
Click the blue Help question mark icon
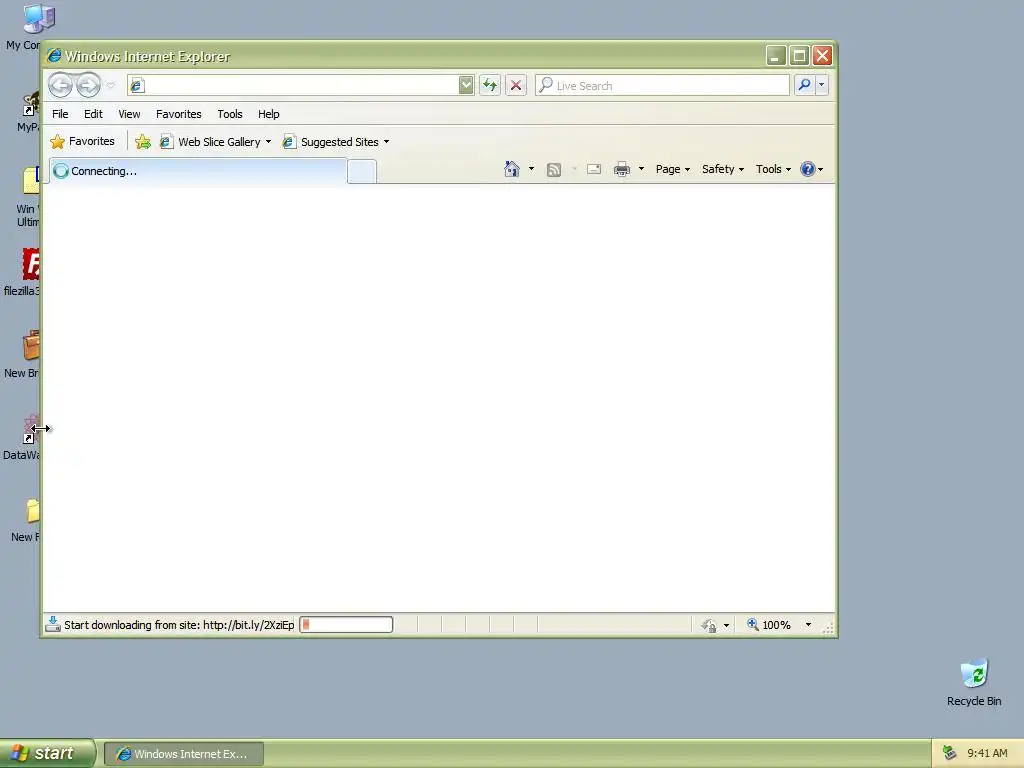pos(808,169)
